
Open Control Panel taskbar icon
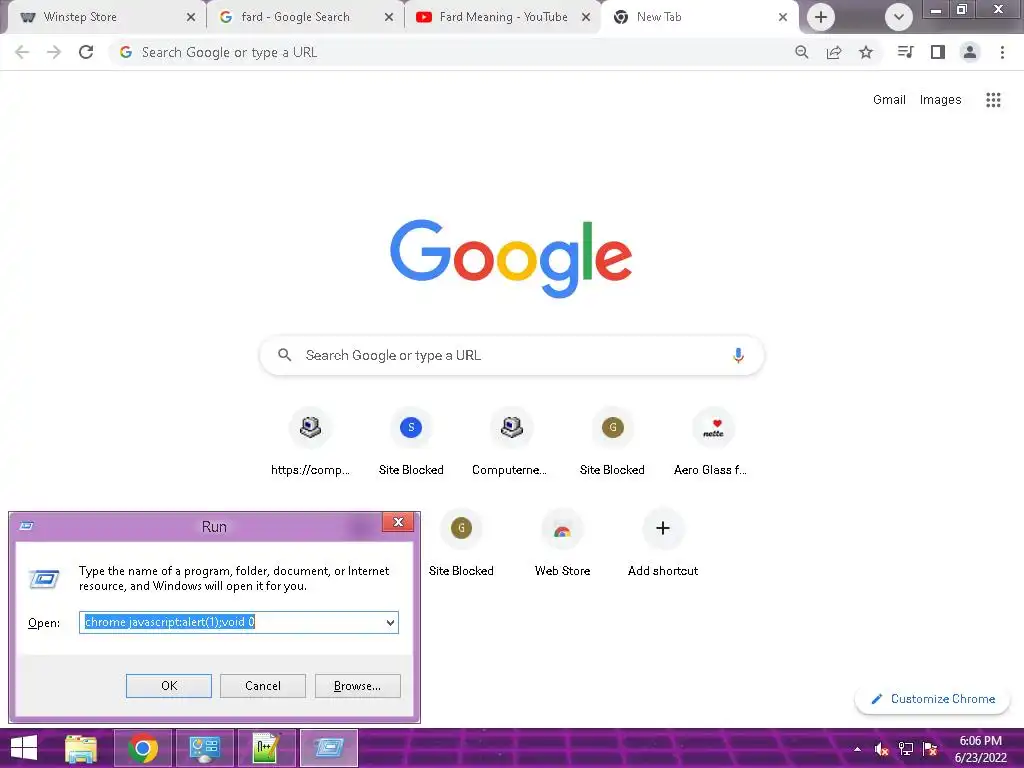pos(204,748)
